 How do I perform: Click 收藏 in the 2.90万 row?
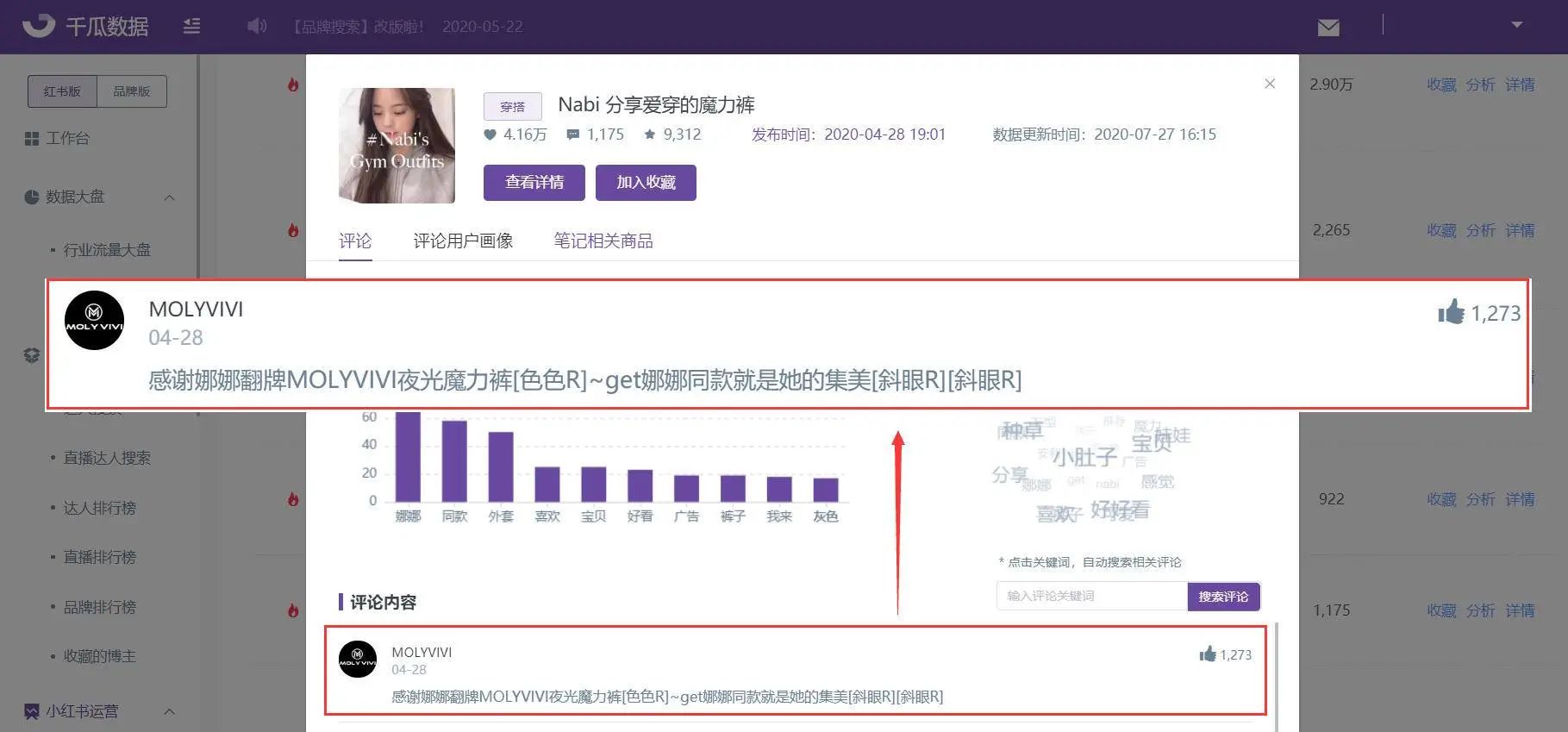[x=1441, y=84]
